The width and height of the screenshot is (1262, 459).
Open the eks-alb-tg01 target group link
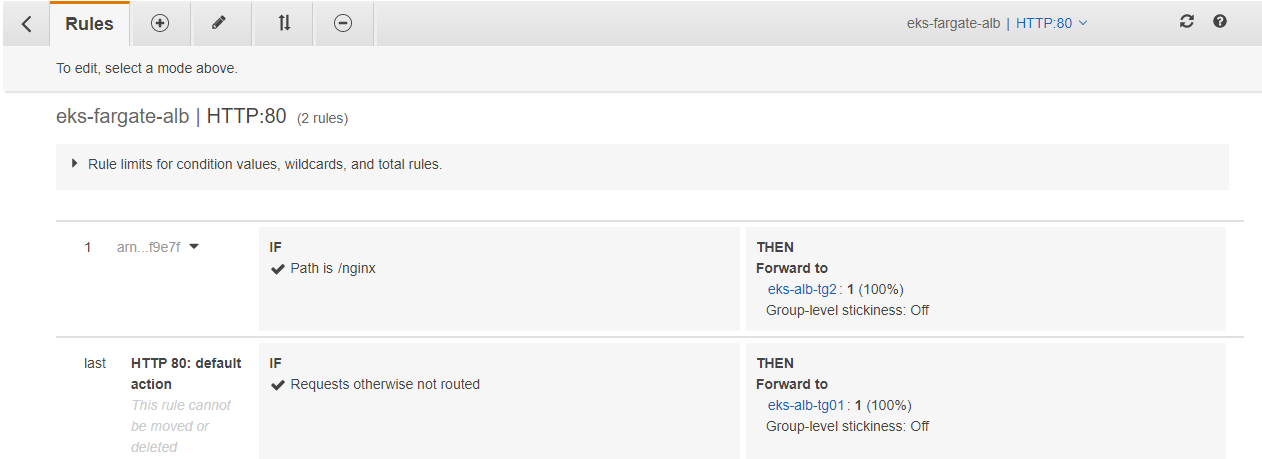pos(806,405)
